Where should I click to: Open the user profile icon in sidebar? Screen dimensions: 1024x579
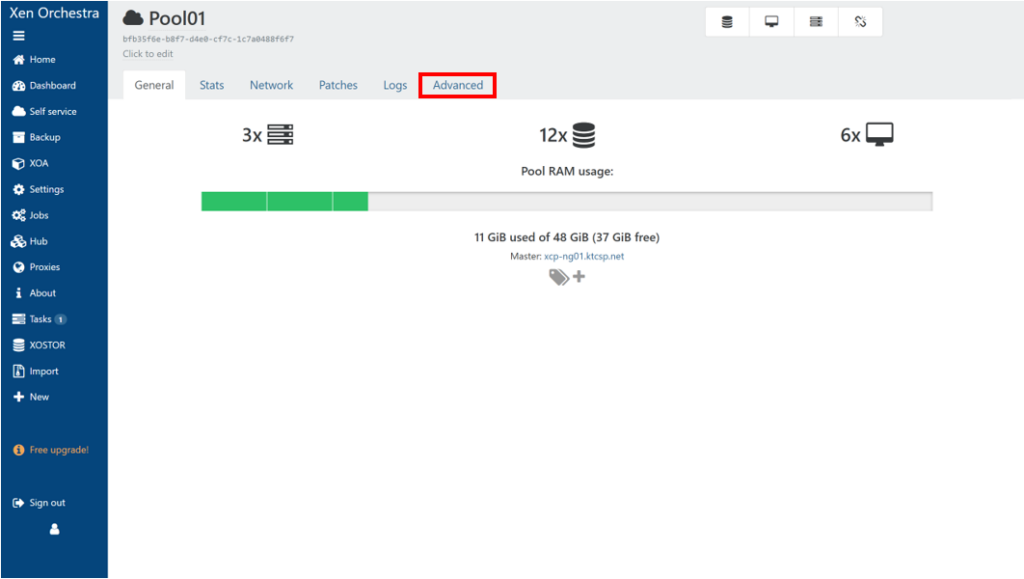(54, 530)
